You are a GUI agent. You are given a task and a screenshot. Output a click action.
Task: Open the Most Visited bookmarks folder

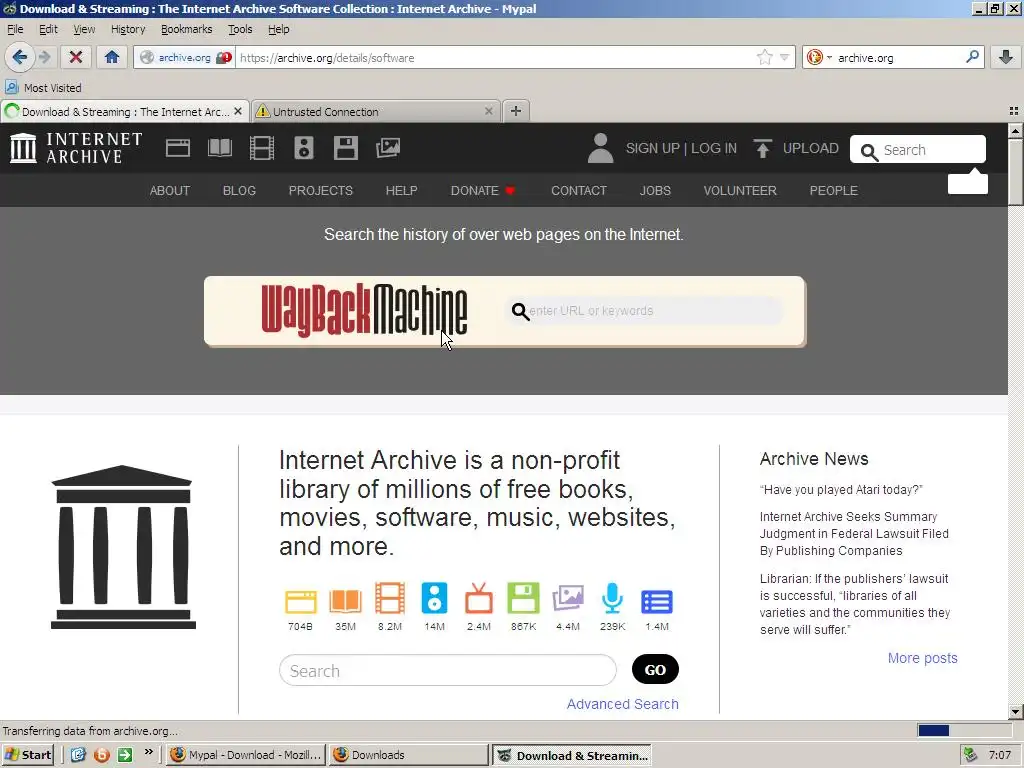[x=44, y=88]
